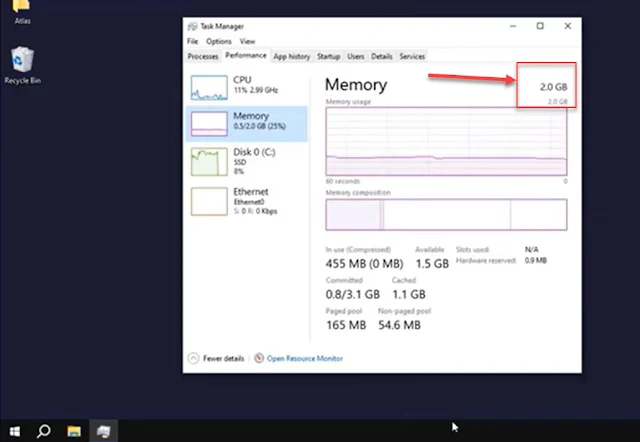Click the Memory composition bar
Image resolution: width=640 pixels, height=442 pixels.
[x=446, y=214]
